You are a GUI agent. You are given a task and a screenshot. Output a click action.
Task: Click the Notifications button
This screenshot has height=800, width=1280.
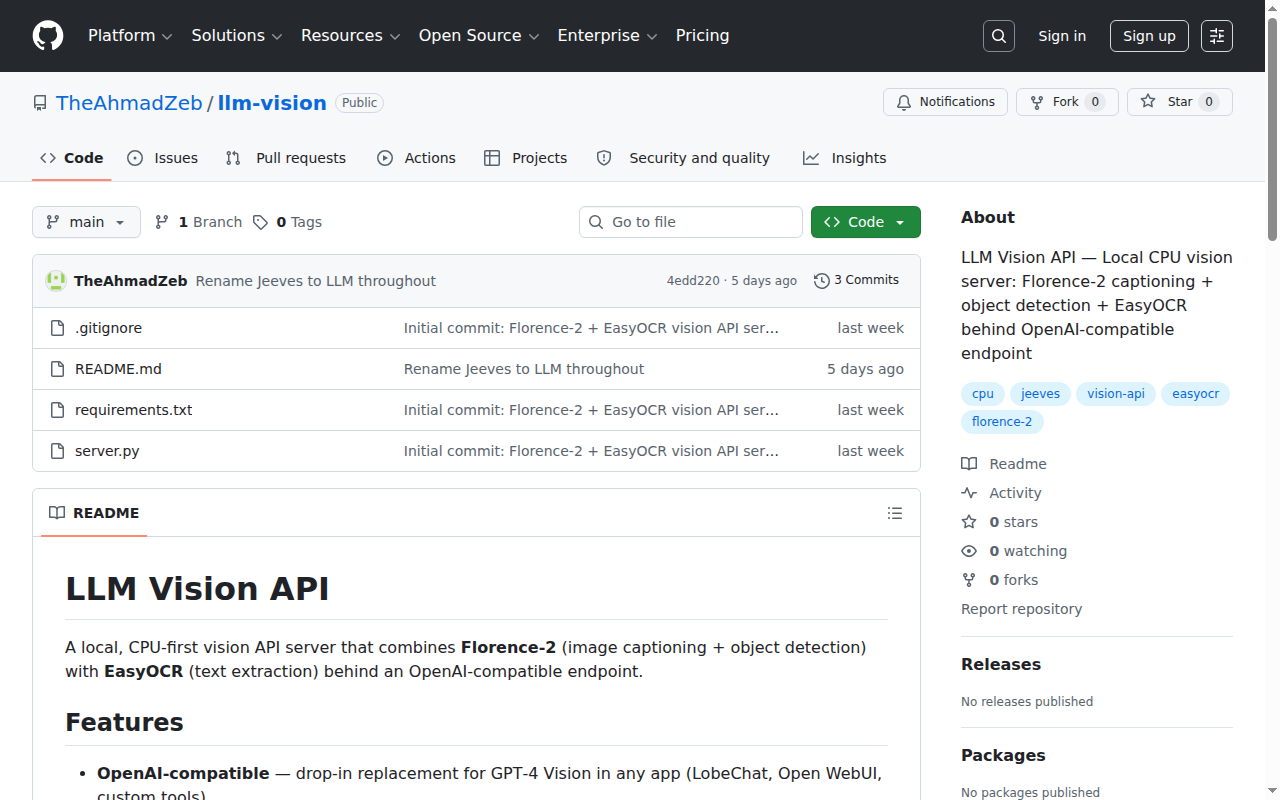pyautogui.click(x=945, y=102)
